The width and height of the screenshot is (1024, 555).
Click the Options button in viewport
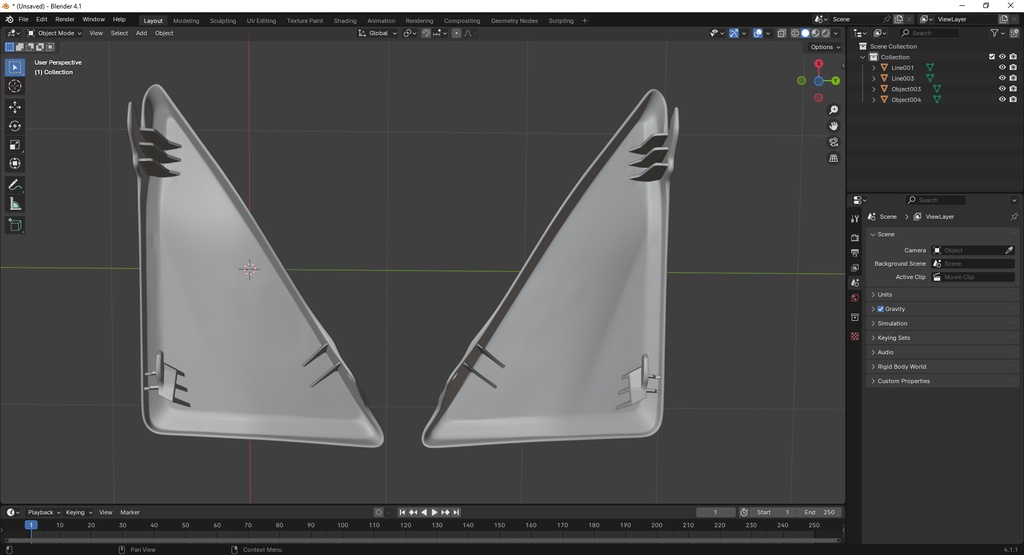tap(825, 47)
